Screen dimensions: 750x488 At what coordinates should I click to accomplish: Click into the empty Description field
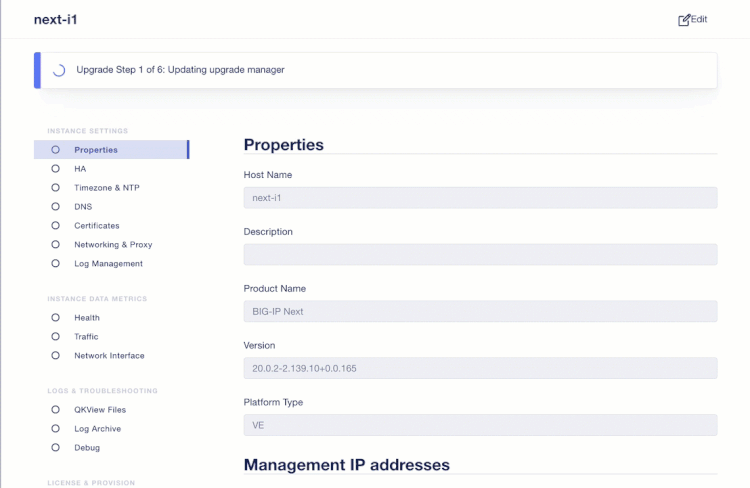(480, 255)
